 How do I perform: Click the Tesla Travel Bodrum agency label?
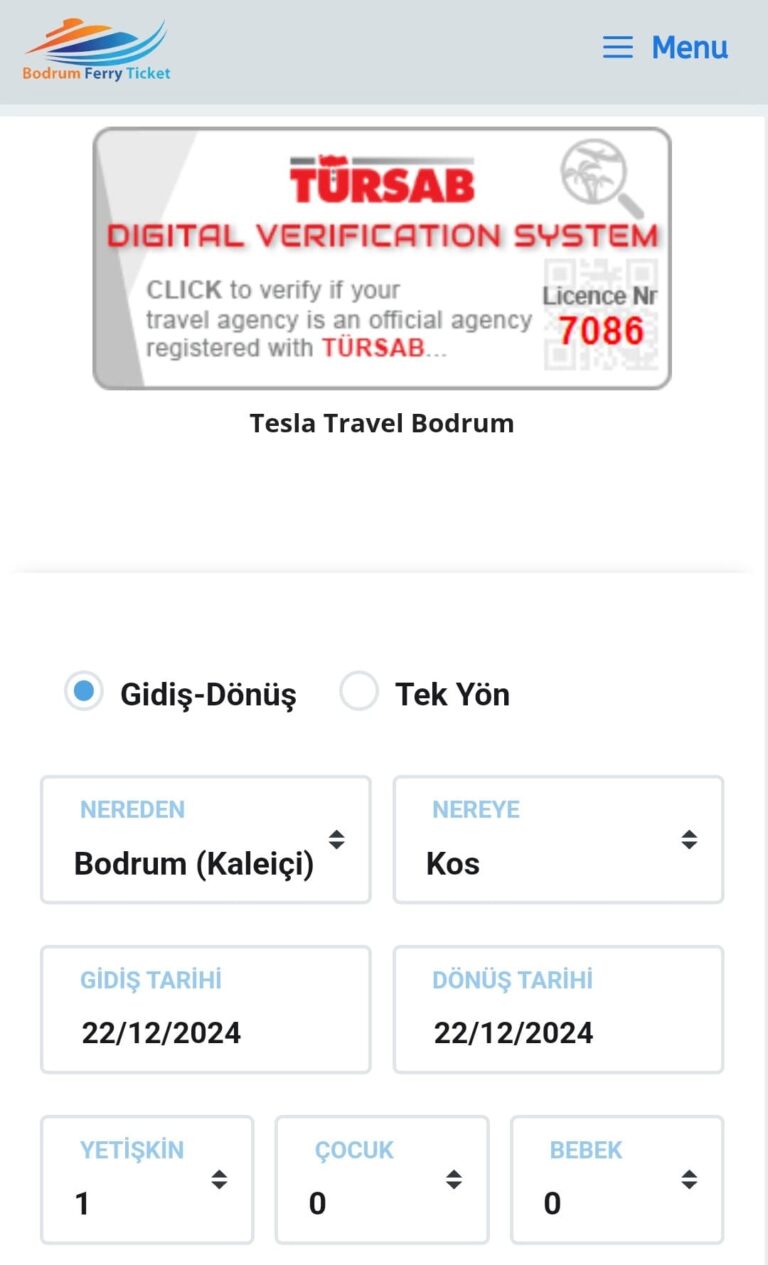coord(382,422)
